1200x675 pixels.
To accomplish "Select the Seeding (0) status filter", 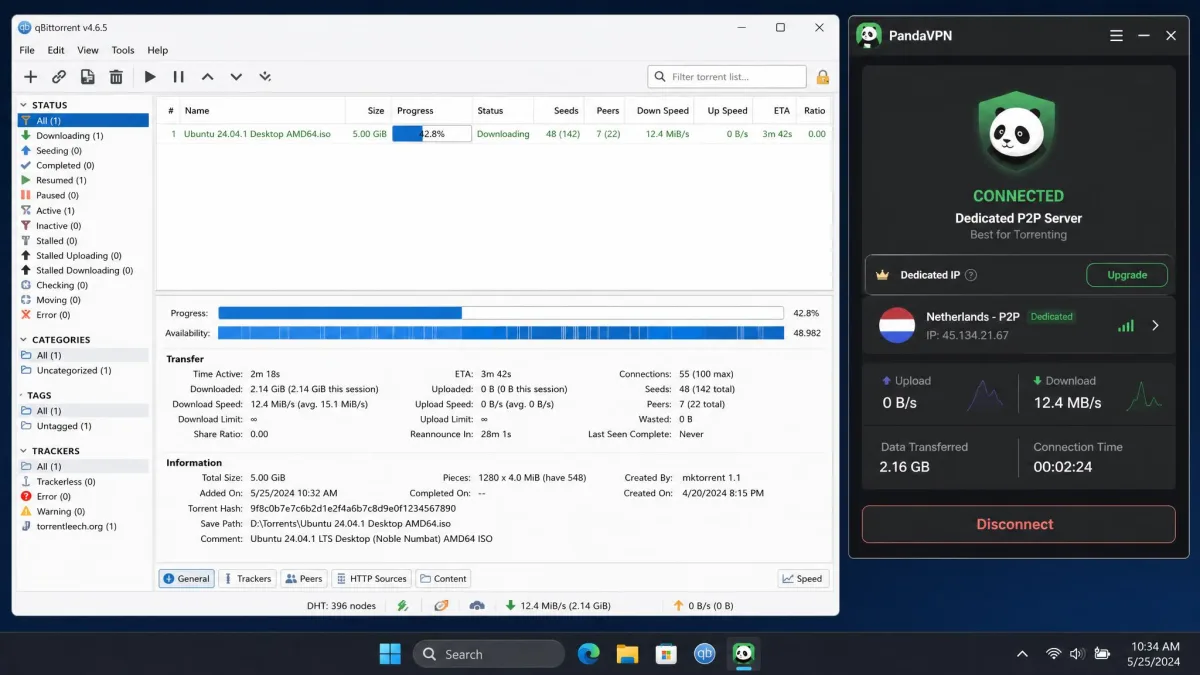I will pyautogui.click(x=59, y=150).
